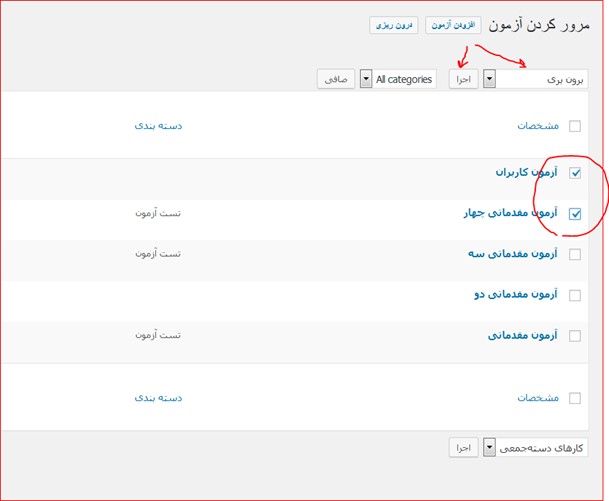Open the برون بری bulk action dropdown
Viewport: 609px width, 501px height.
[x=535, y=78]
